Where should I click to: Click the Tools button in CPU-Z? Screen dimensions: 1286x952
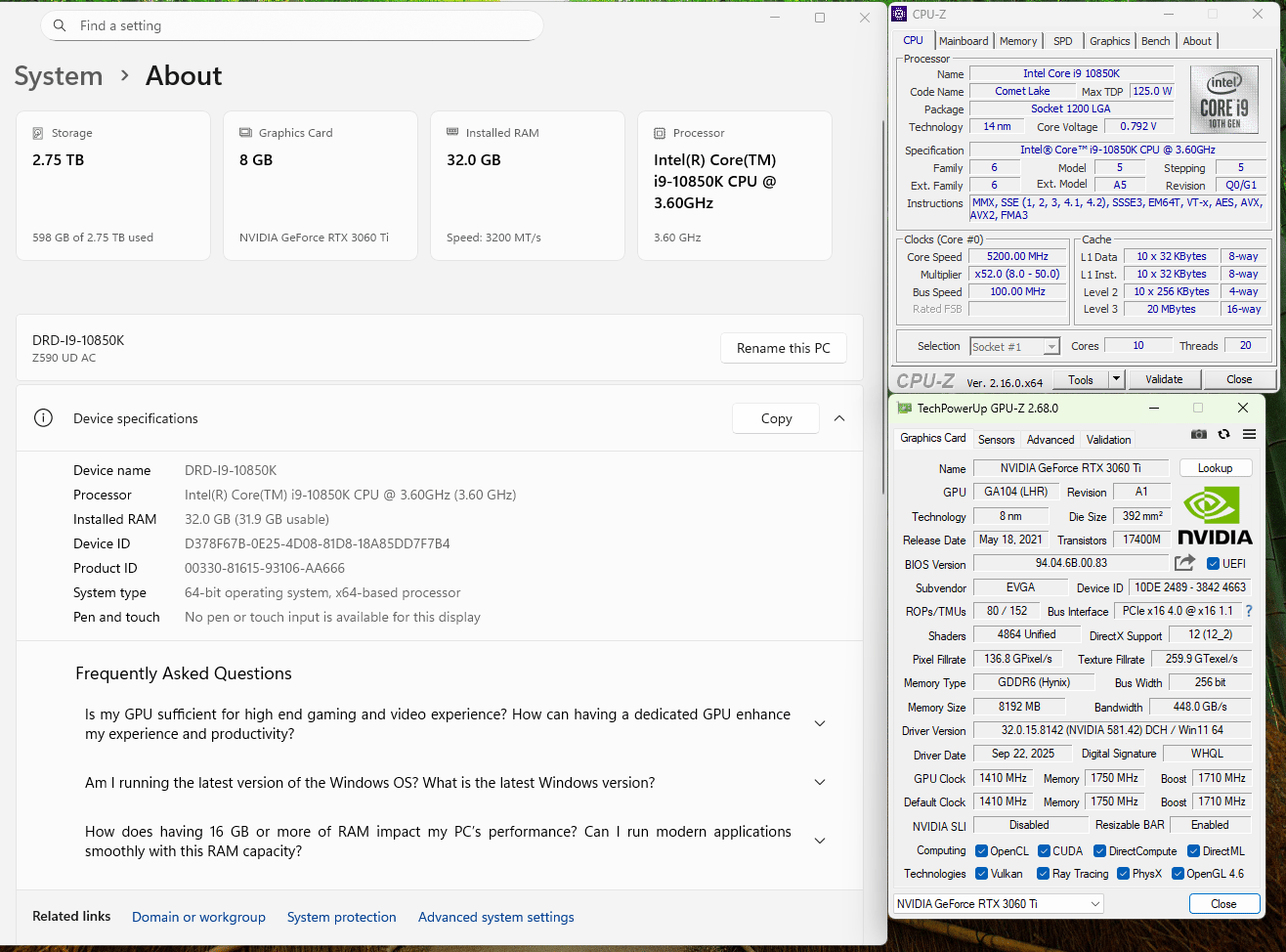[1081, 379]
